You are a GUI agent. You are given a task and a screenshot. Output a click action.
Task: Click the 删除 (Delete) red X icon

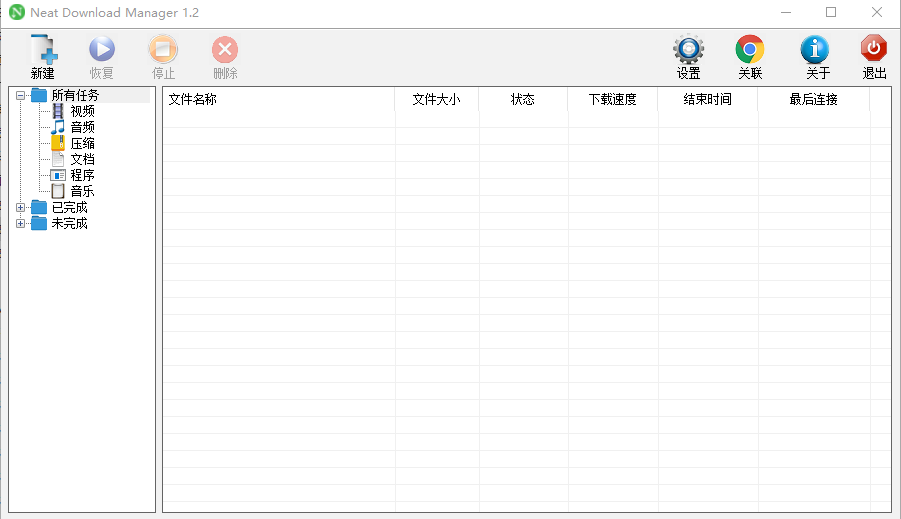coord(225,49)
